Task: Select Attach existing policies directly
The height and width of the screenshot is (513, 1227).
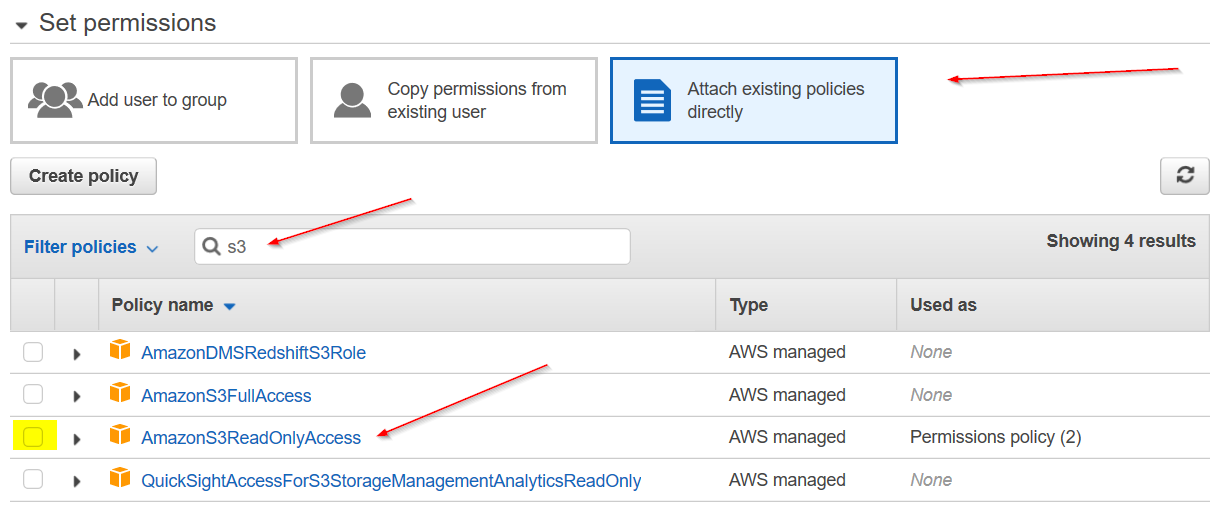Action: pos(753,100)
